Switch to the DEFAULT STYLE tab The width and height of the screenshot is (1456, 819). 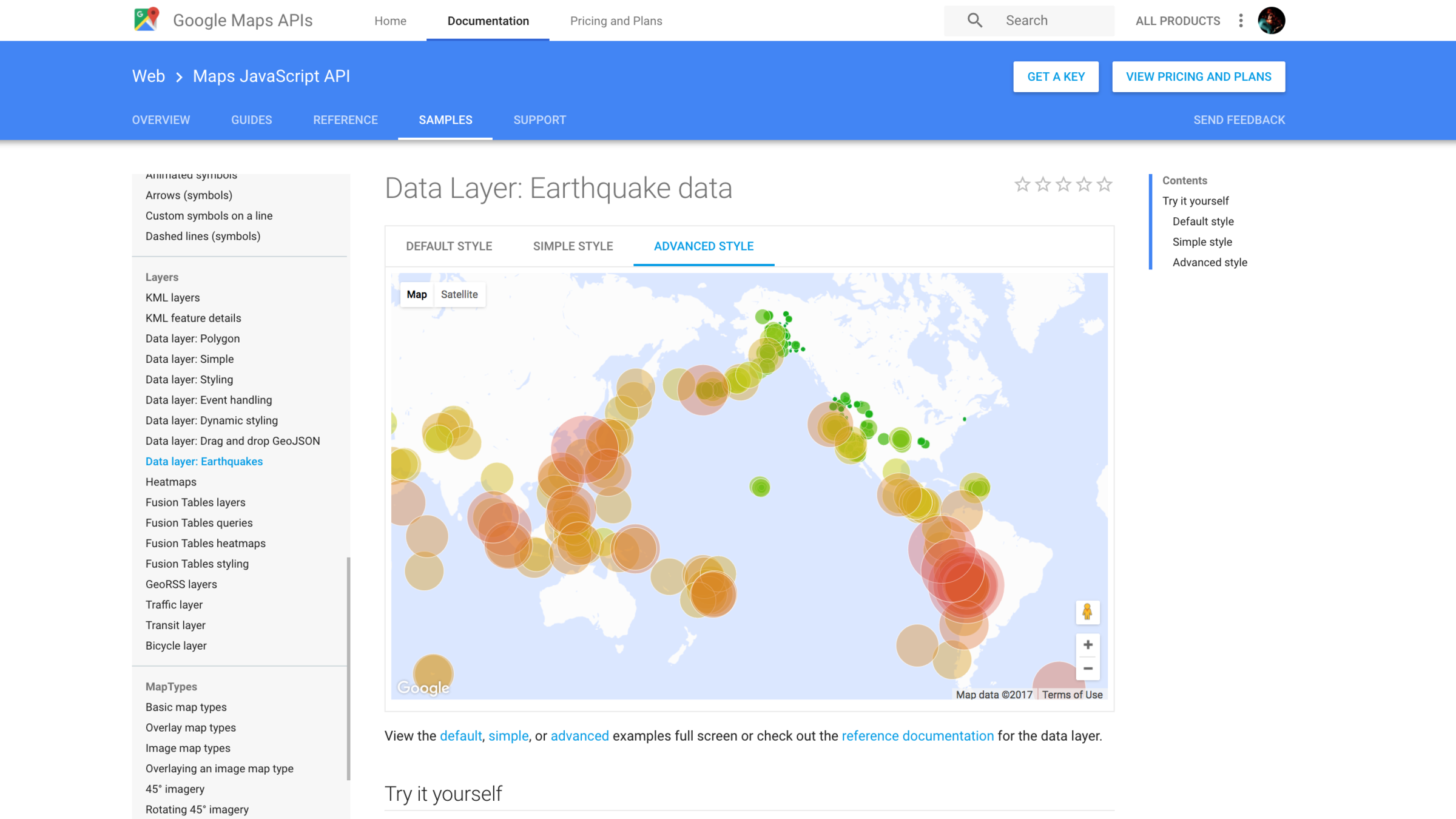point(449,246)
